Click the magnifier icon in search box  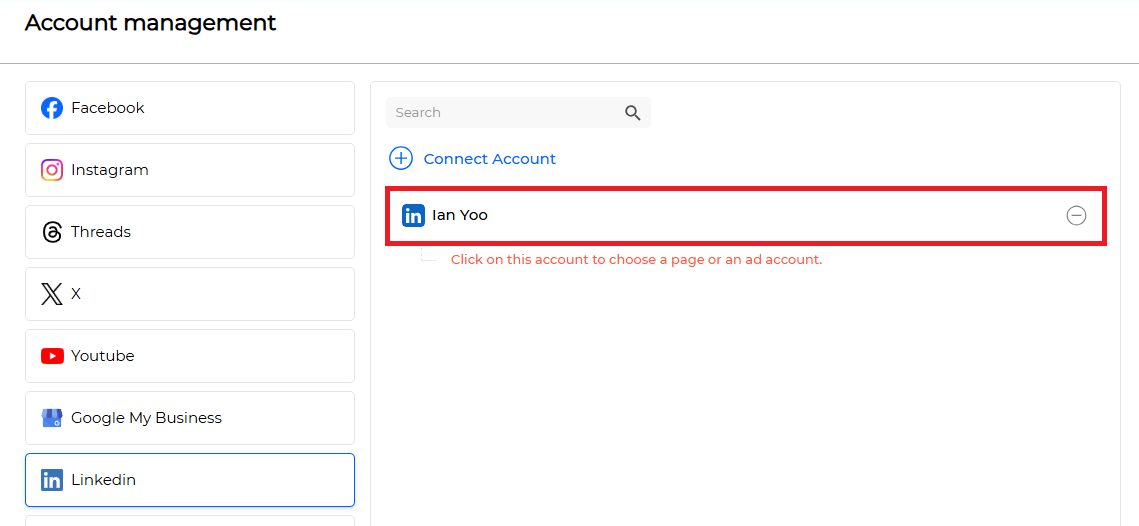633,113
